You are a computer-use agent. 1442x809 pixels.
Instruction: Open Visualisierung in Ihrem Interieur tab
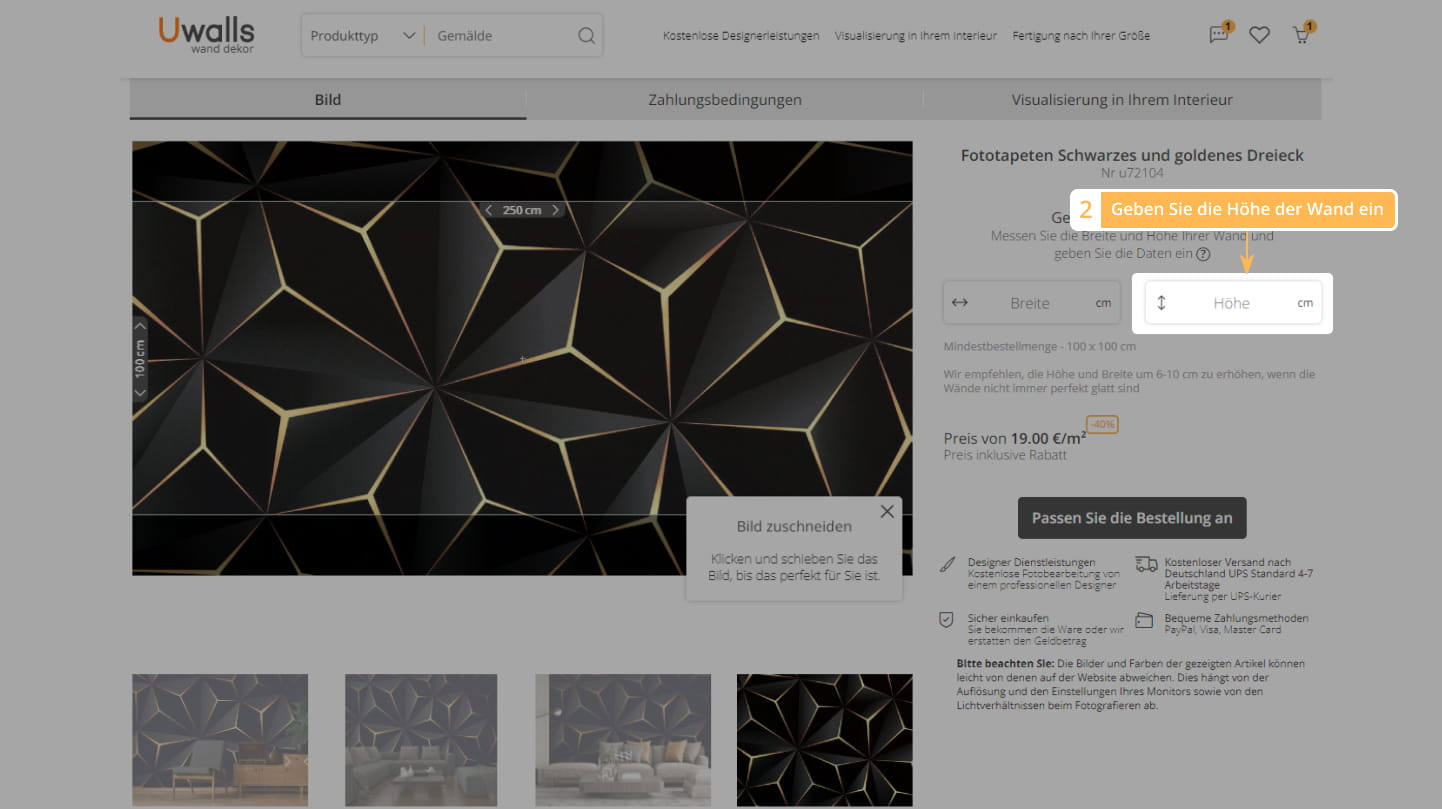(1121, 100)
